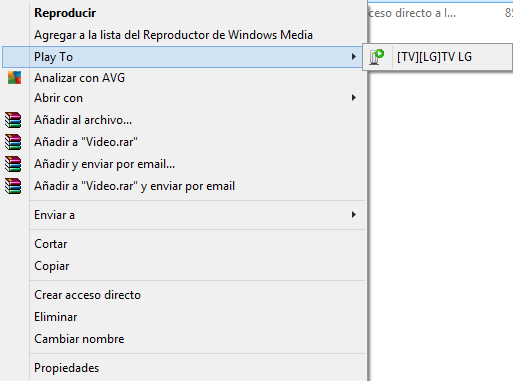This screenshot has height=381, width=513.
Task: Open Propiedades from the context menu
Action: tap(183, 368)
